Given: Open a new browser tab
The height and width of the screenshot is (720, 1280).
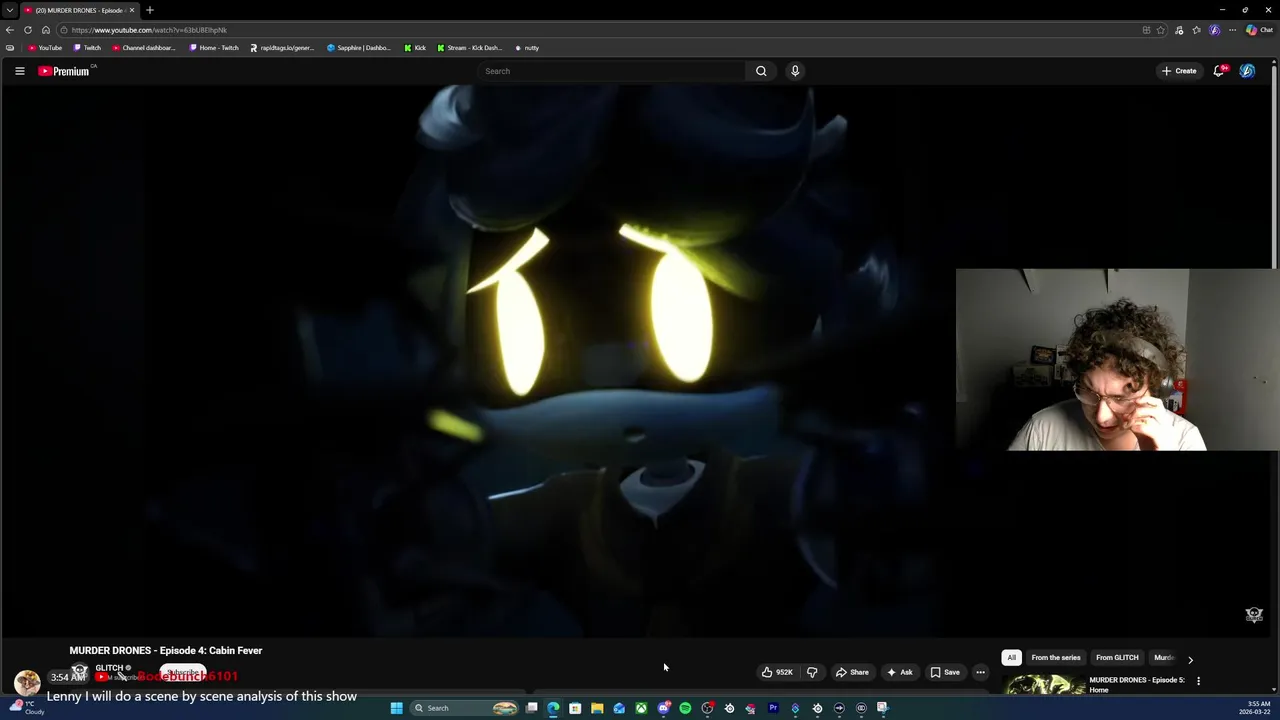Looking at the screenshot, I should [x=149, y=10].
